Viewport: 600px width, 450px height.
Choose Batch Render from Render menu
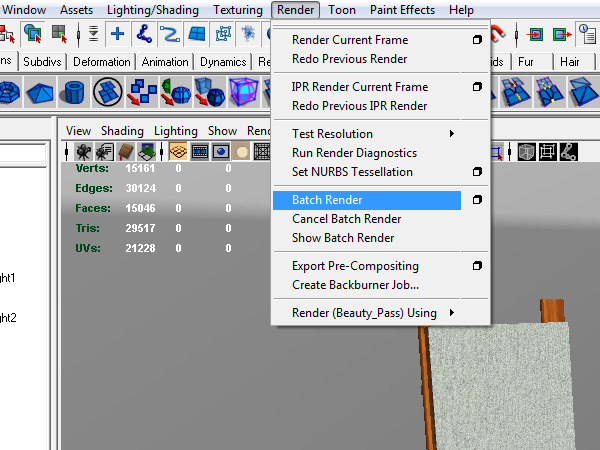click(367, 200)
